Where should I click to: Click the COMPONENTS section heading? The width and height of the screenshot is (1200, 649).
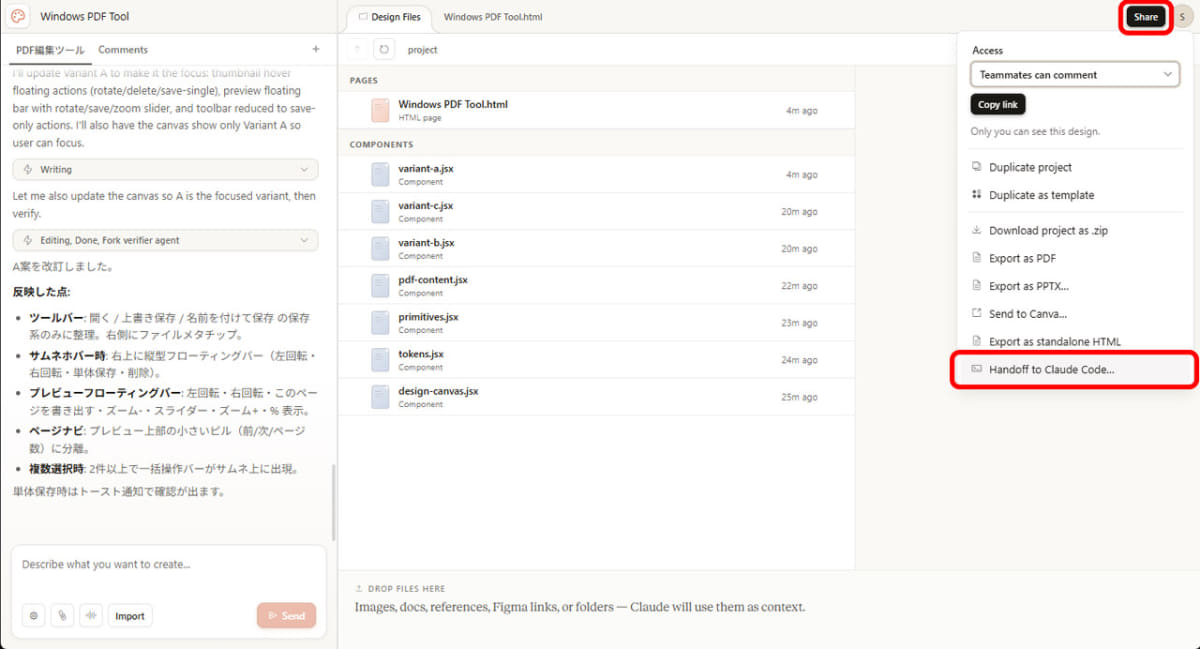pyautogui.click(x=381, y=145)
